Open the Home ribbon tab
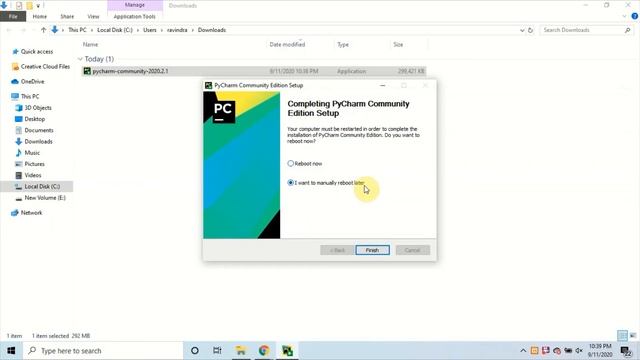Screen dimensions: 640x360 pos(40,16)
